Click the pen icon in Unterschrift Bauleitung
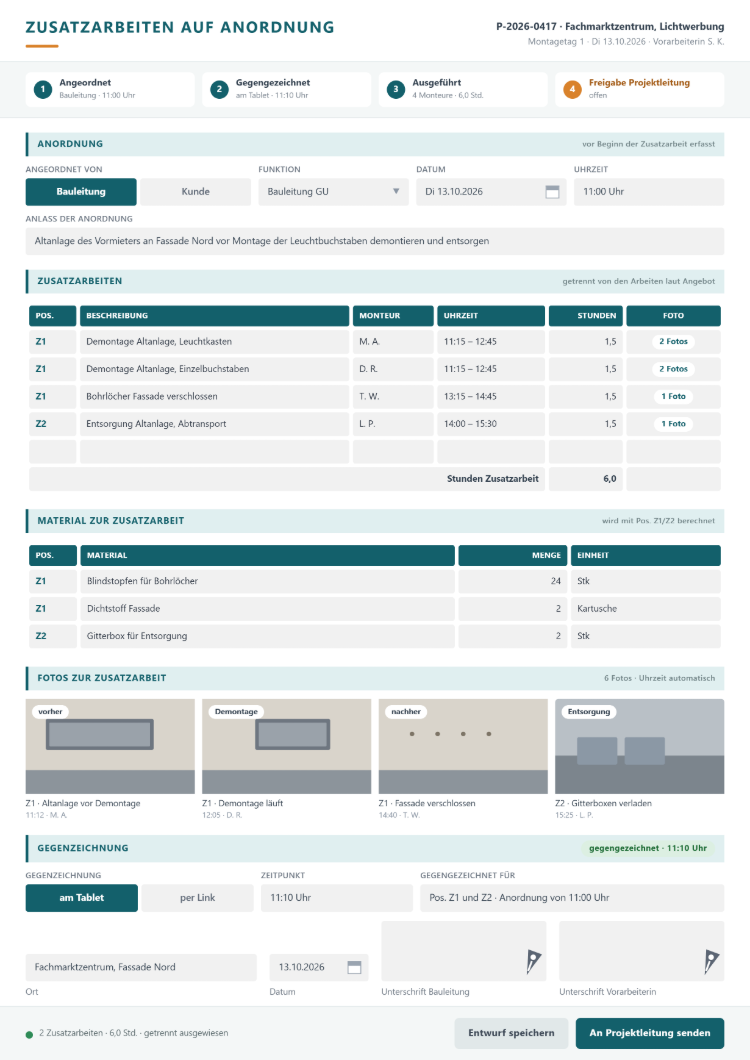750x1060 pixels. pos(534,961)
